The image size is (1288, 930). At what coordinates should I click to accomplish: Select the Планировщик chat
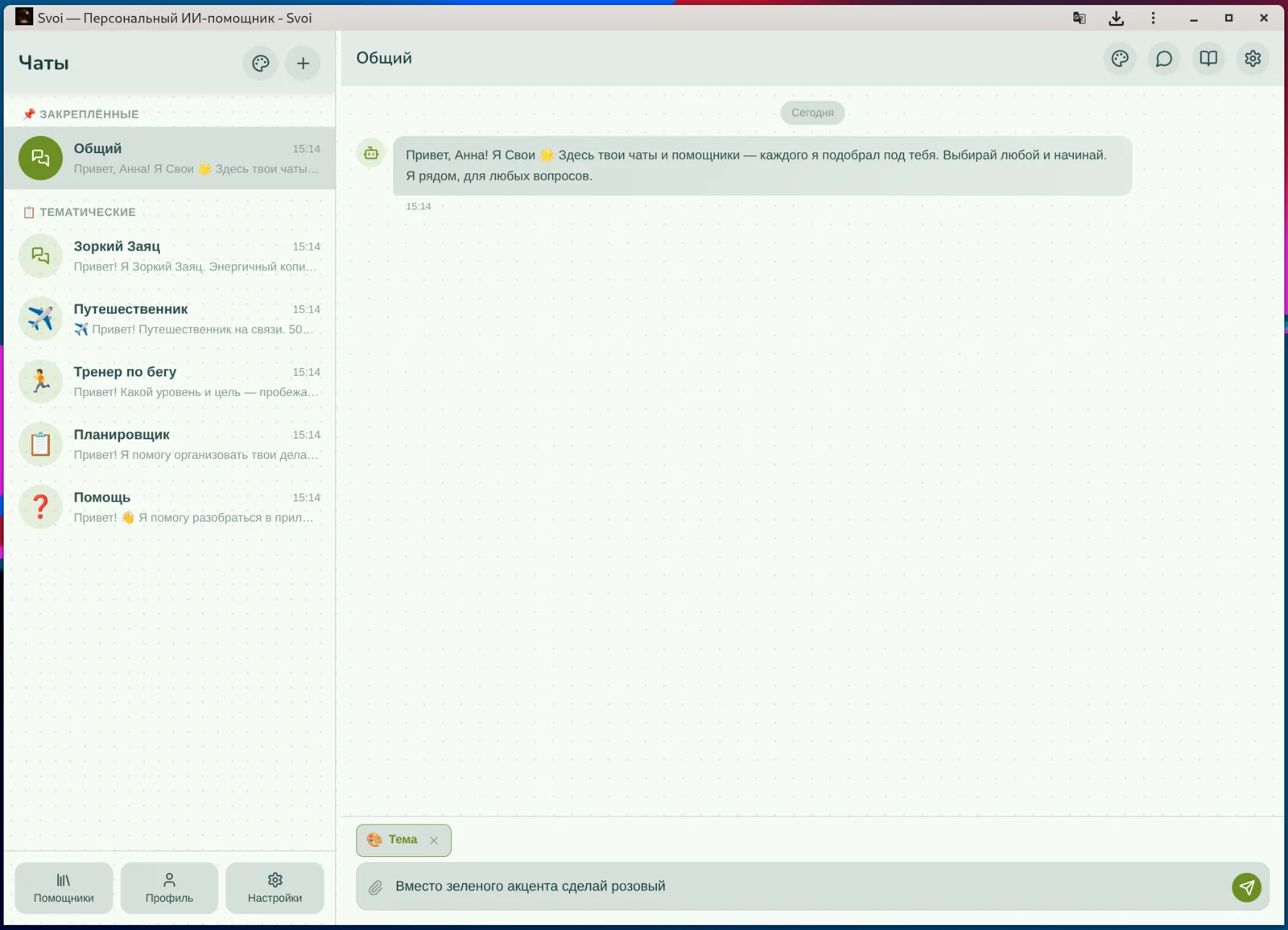169,444
